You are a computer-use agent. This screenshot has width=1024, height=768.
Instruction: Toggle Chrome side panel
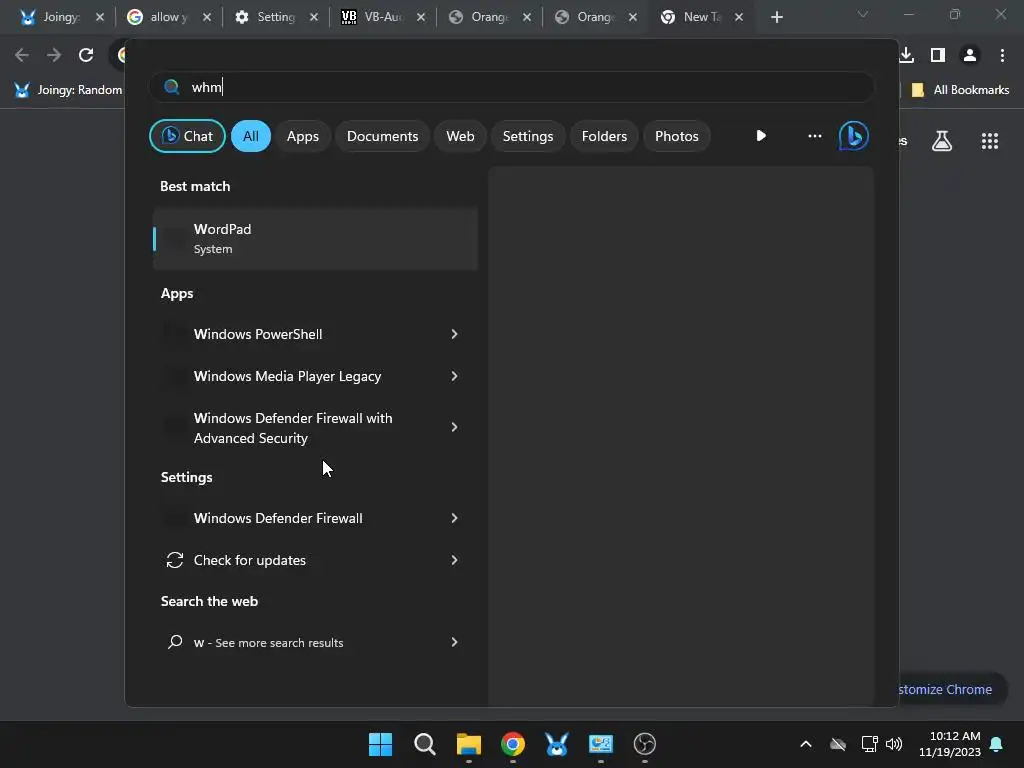point(938,55)
